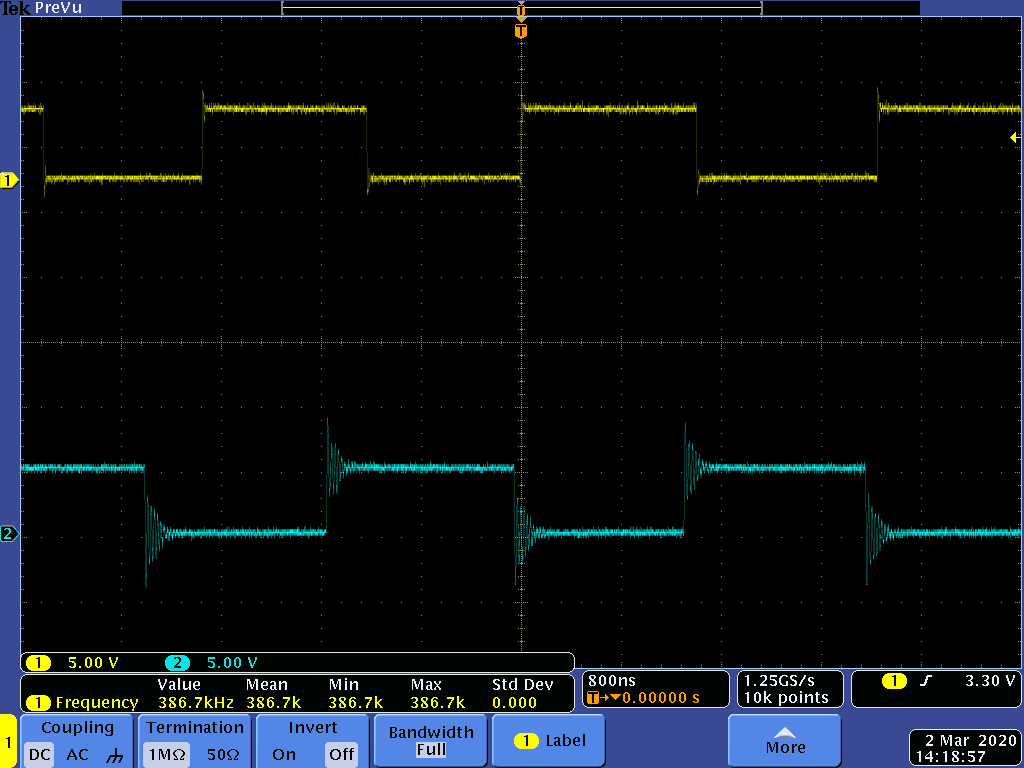Turn Invert Off

click(342, 754)
